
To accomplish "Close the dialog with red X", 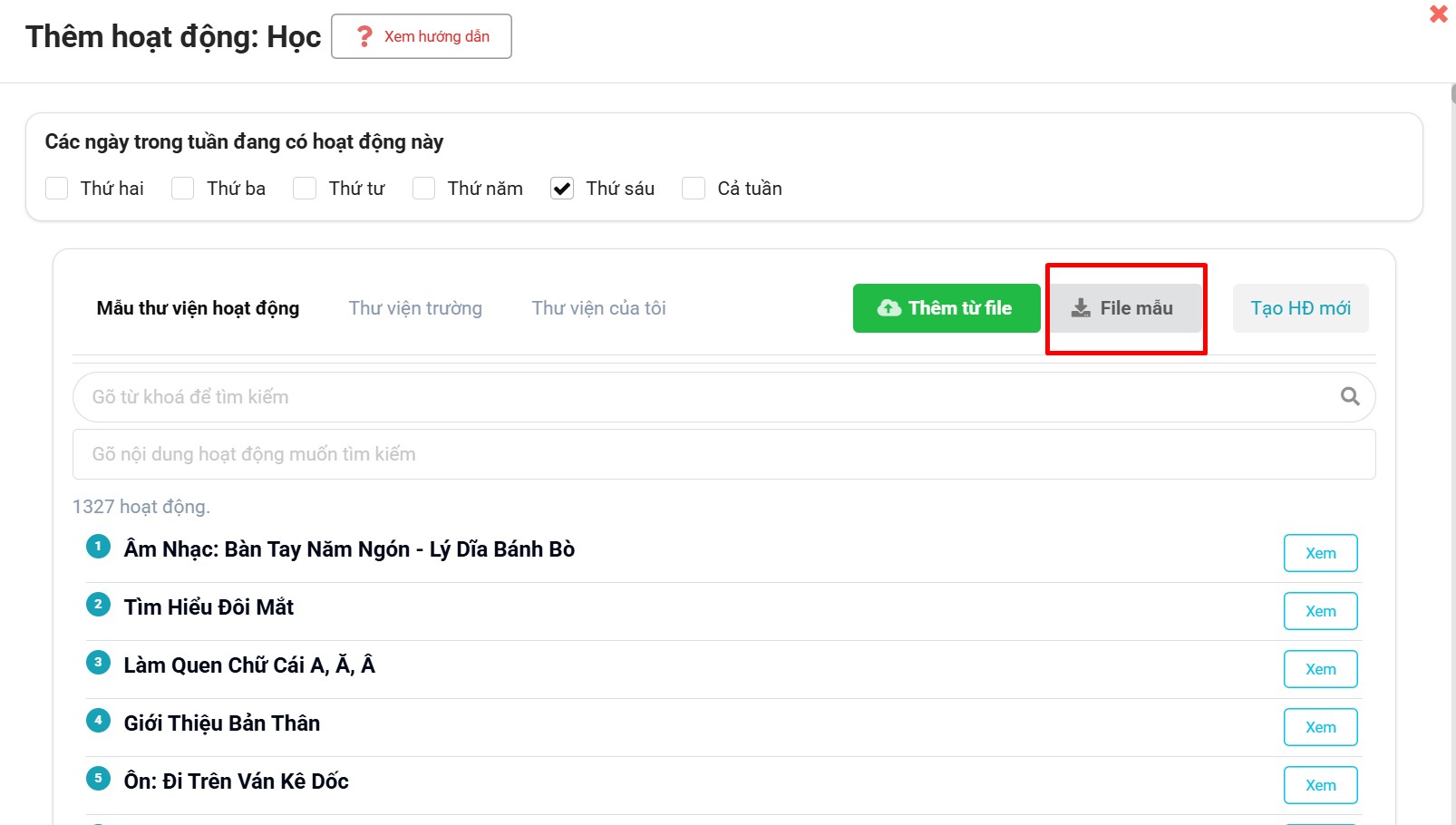I will (1438, 15).
